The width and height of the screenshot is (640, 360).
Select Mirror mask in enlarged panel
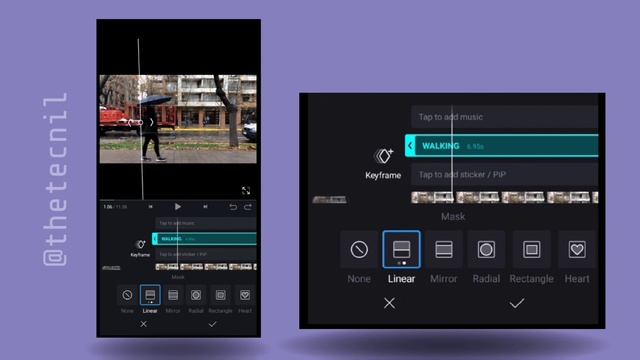coord(444,249)
